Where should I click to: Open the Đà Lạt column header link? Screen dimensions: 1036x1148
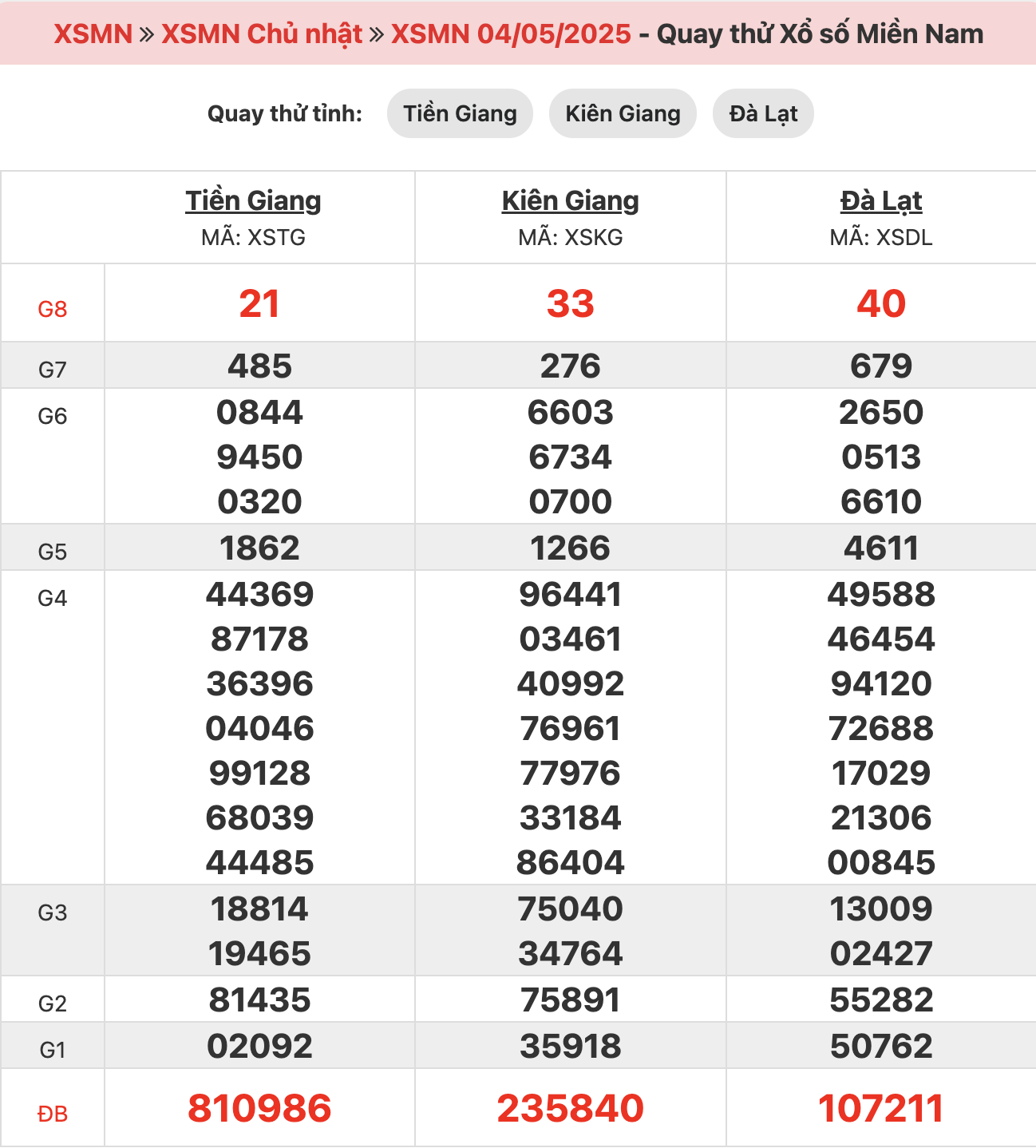click(x=881, y=201)
